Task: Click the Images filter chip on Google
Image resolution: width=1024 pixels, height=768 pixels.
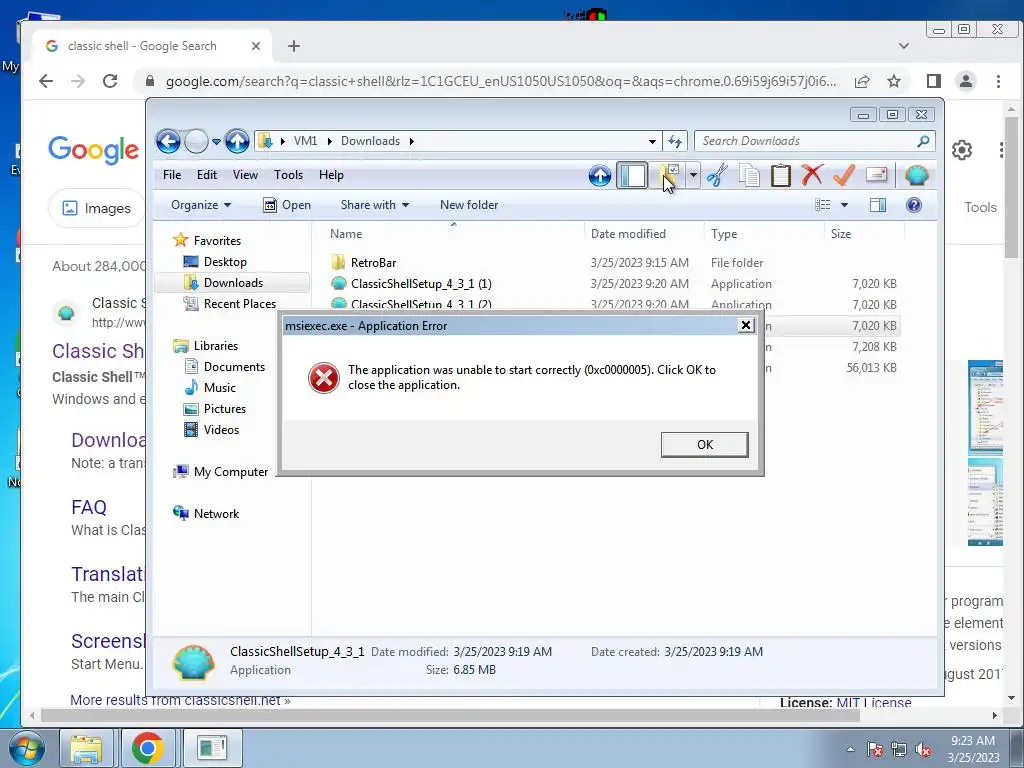Action: click(97, 208)
